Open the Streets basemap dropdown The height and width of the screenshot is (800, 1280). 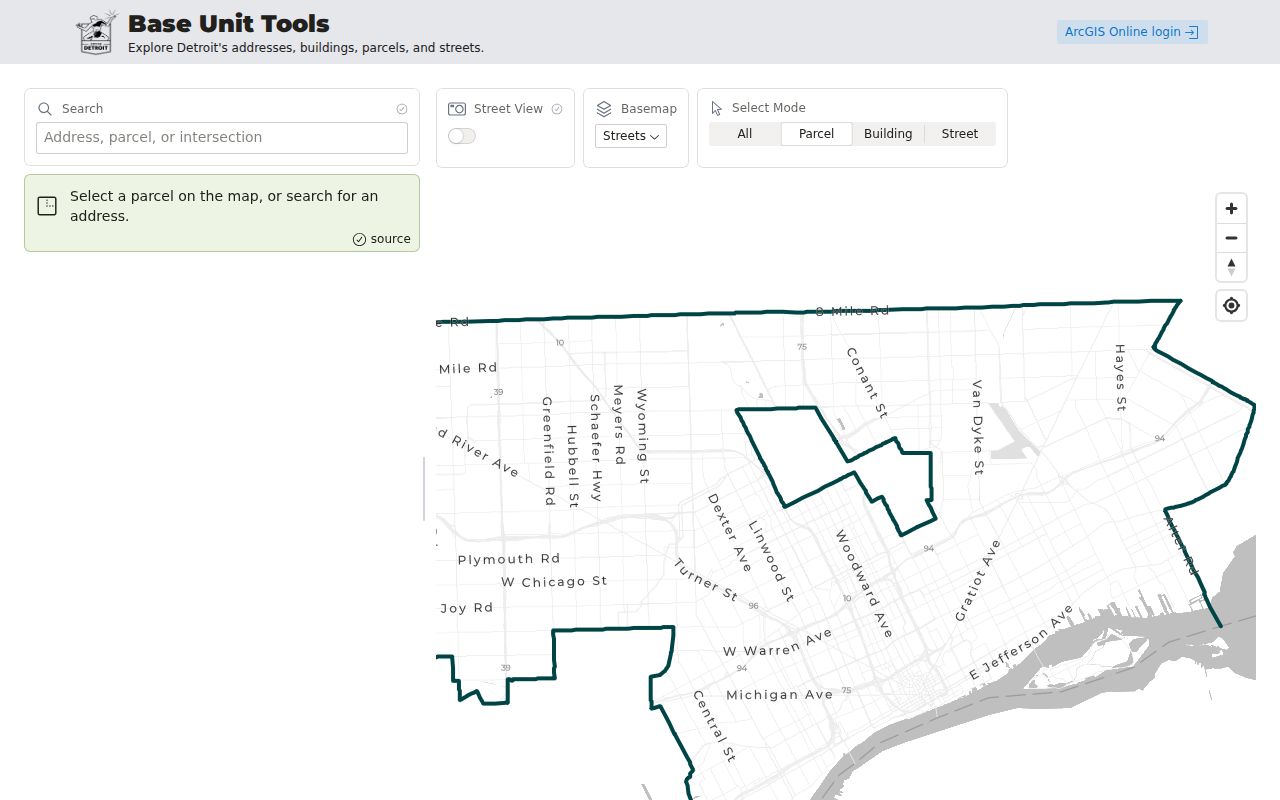point(631,136)
